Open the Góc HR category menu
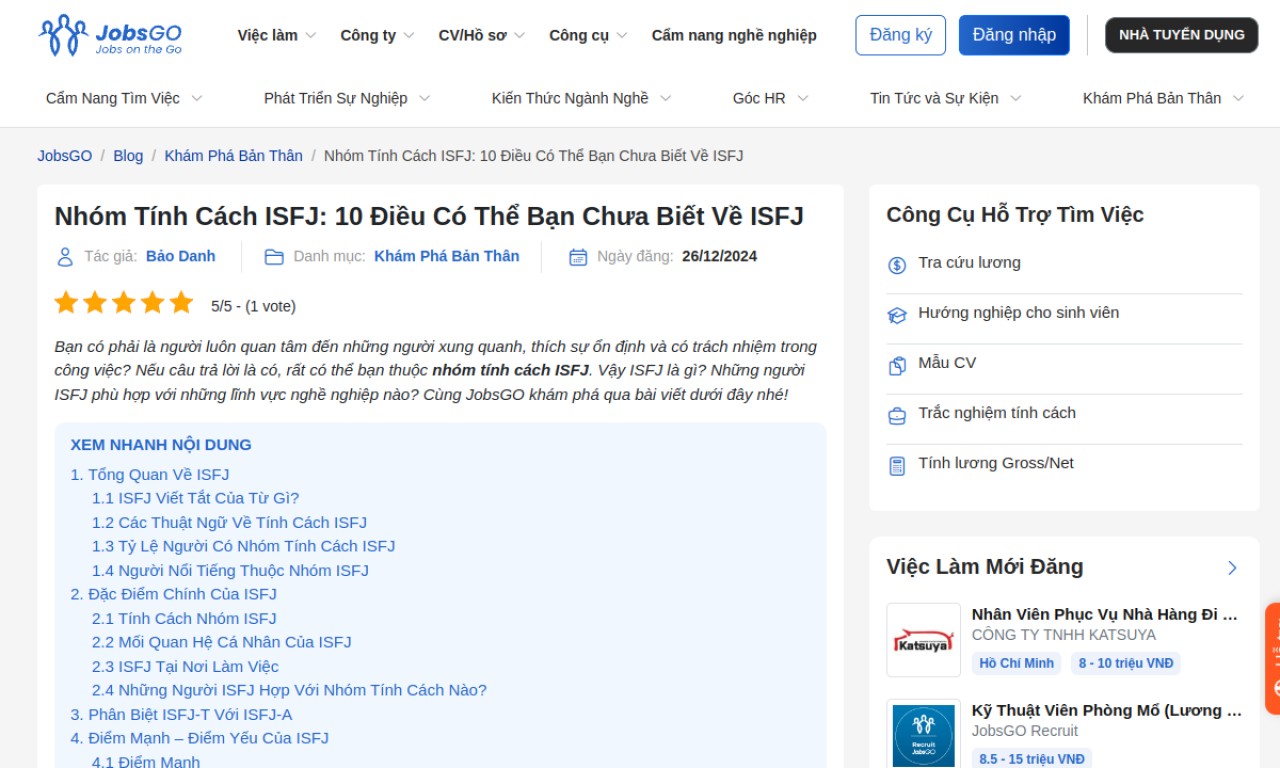This screenshot has width=1280, height=768. (770, 98)
